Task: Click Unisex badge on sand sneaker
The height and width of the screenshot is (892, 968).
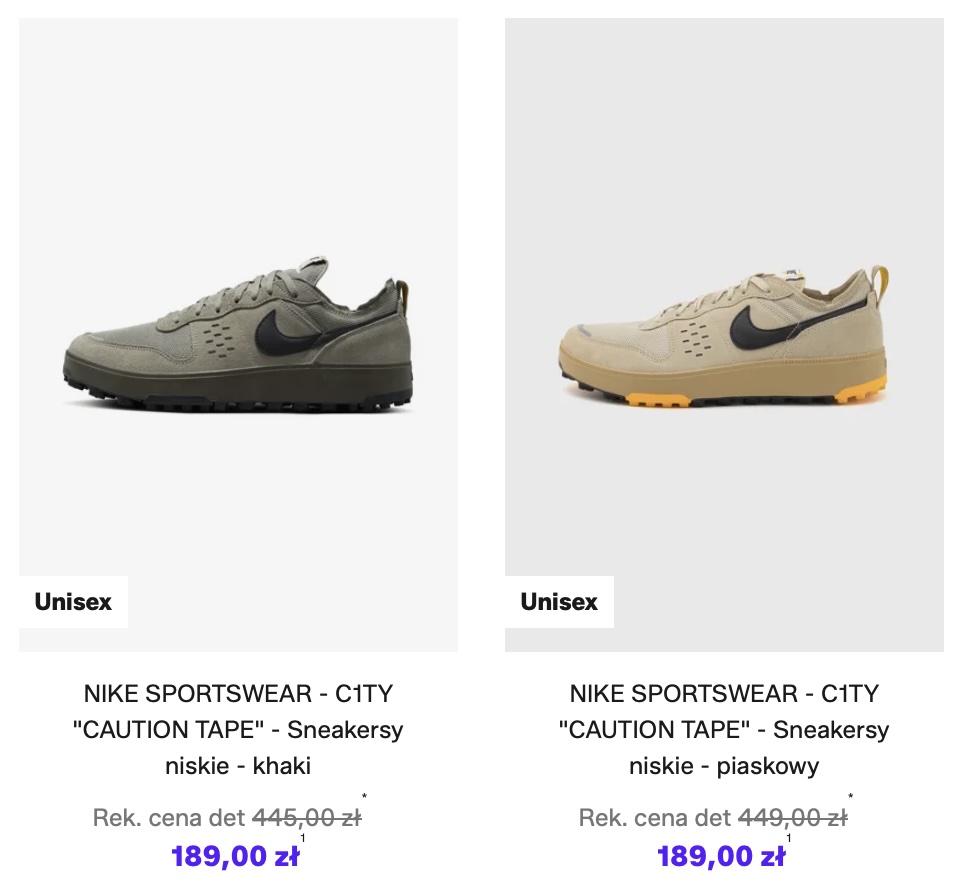Action: coord(559,602)
